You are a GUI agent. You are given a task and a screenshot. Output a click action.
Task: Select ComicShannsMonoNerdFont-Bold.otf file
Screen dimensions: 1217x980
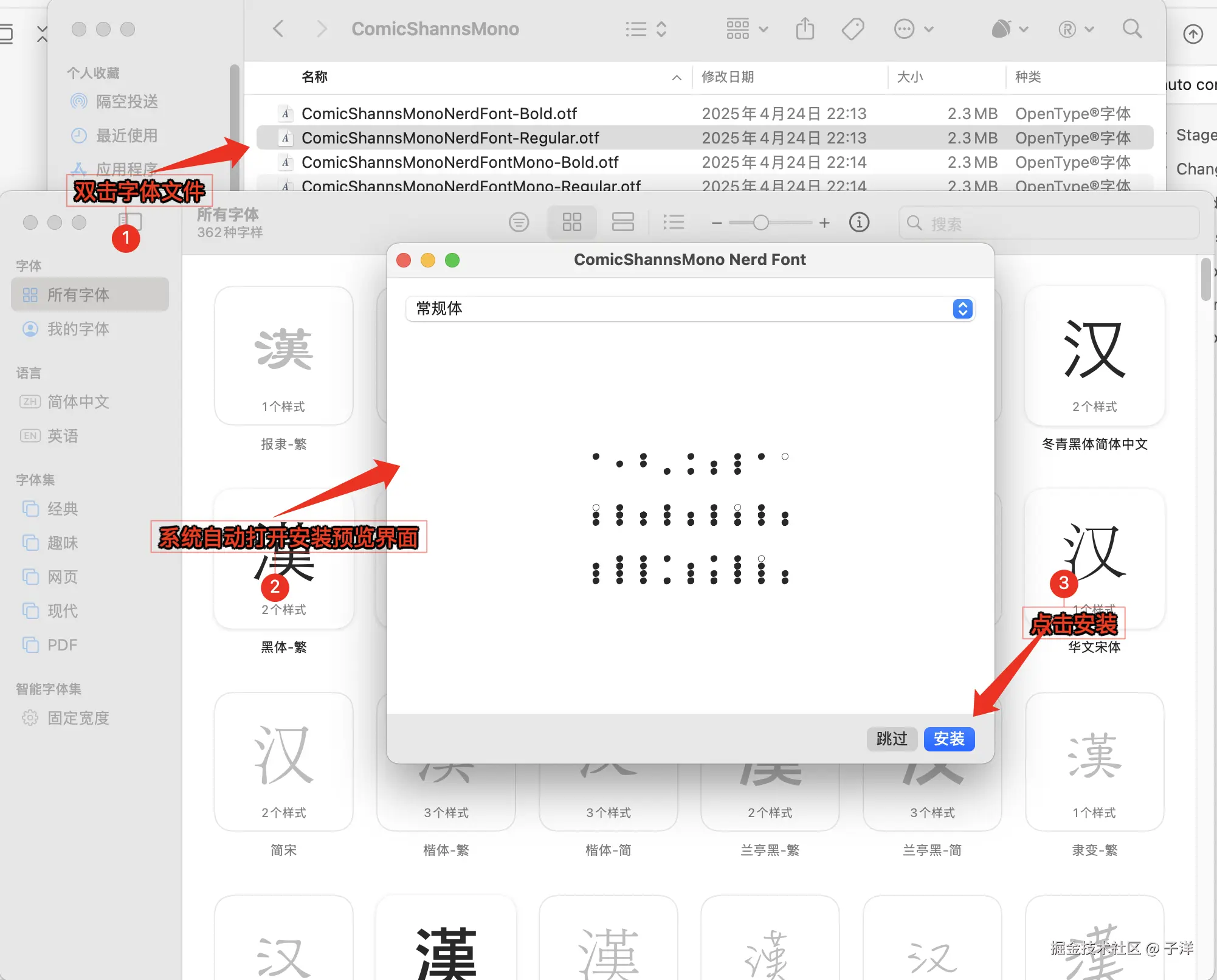click(439, 114)
